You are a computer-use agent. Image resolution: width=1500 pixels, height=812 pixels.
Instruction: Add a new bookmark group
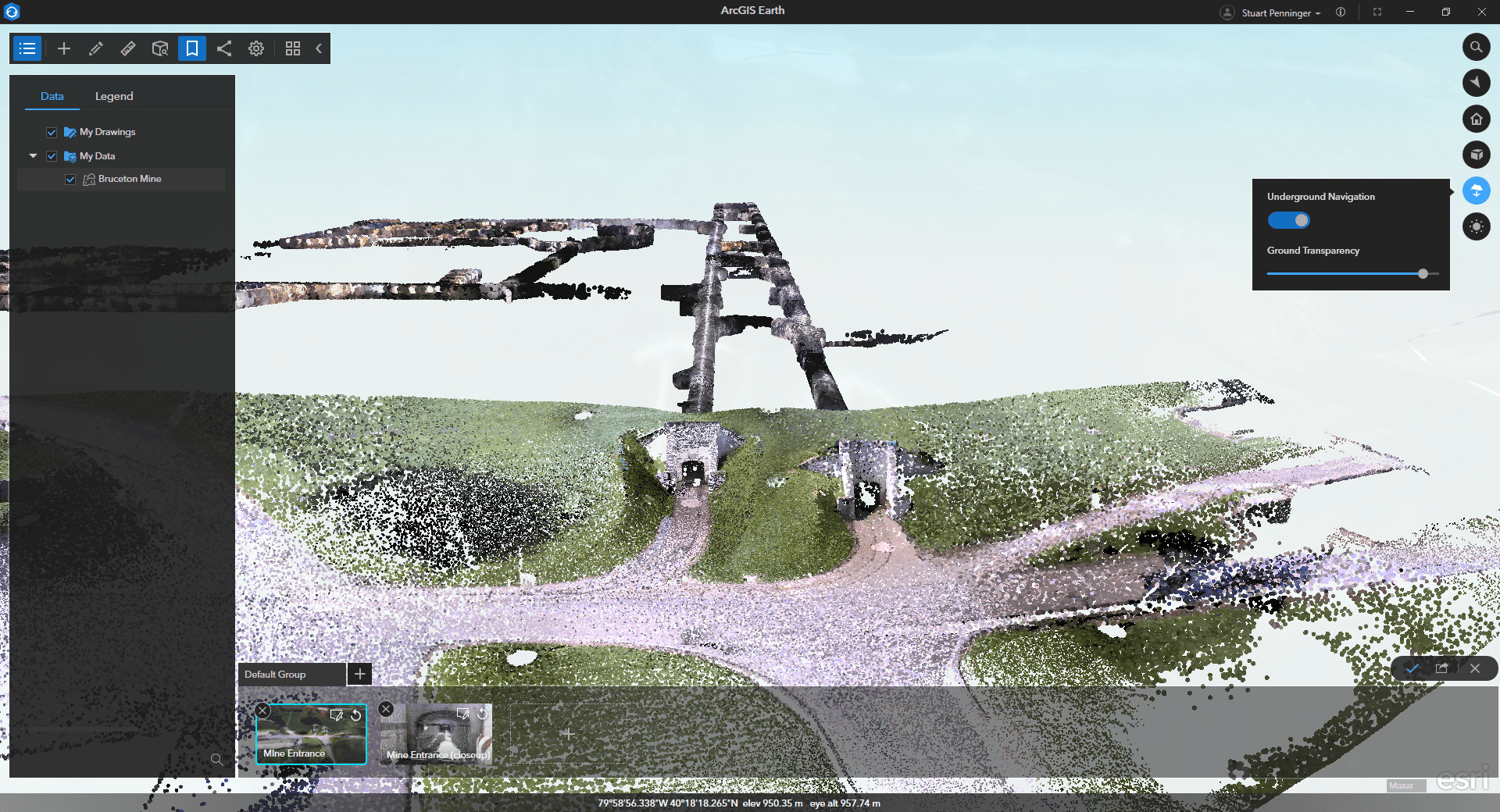(x=360, y=674)
